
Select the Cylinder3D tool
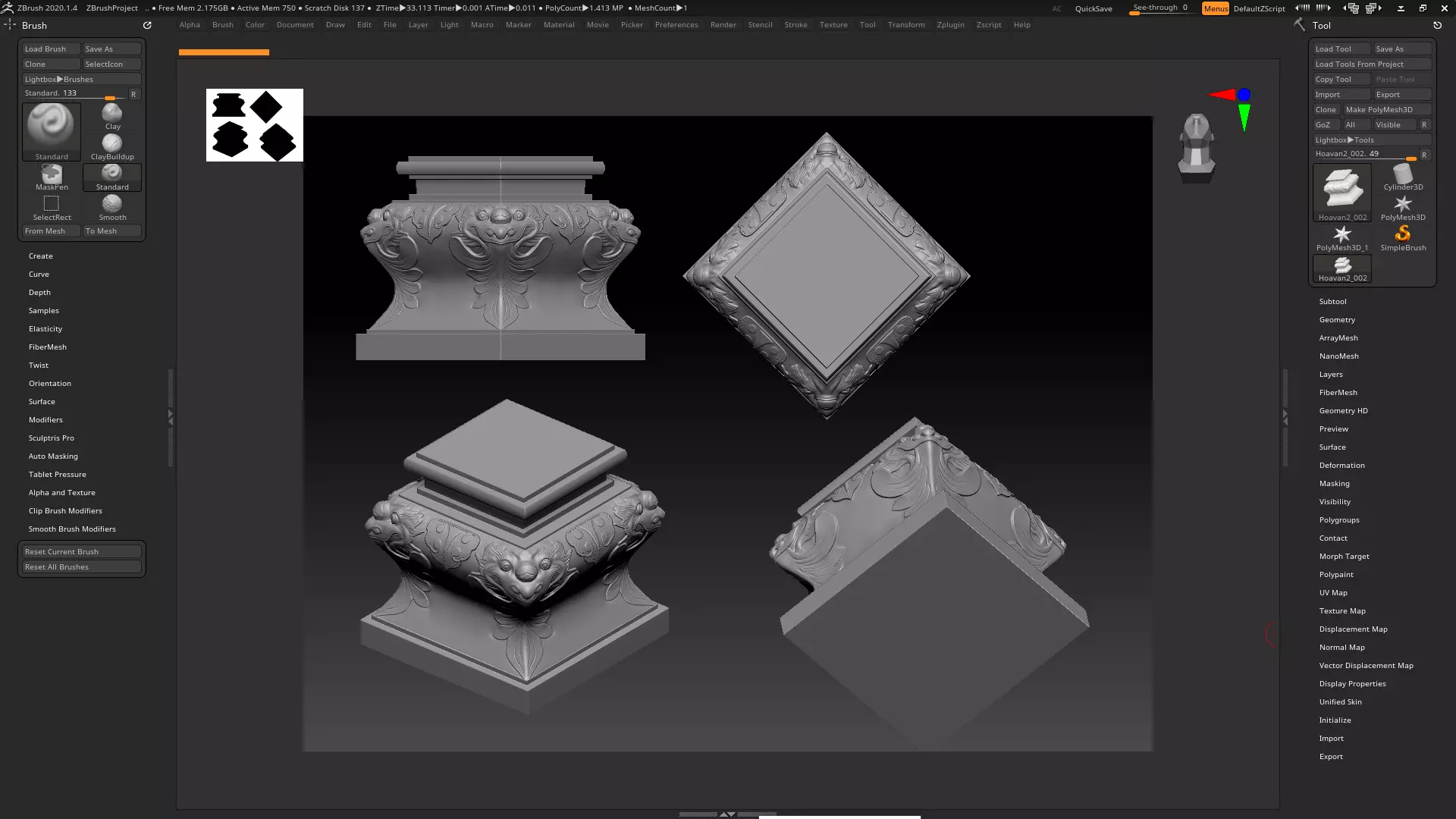pos(1403,176)
